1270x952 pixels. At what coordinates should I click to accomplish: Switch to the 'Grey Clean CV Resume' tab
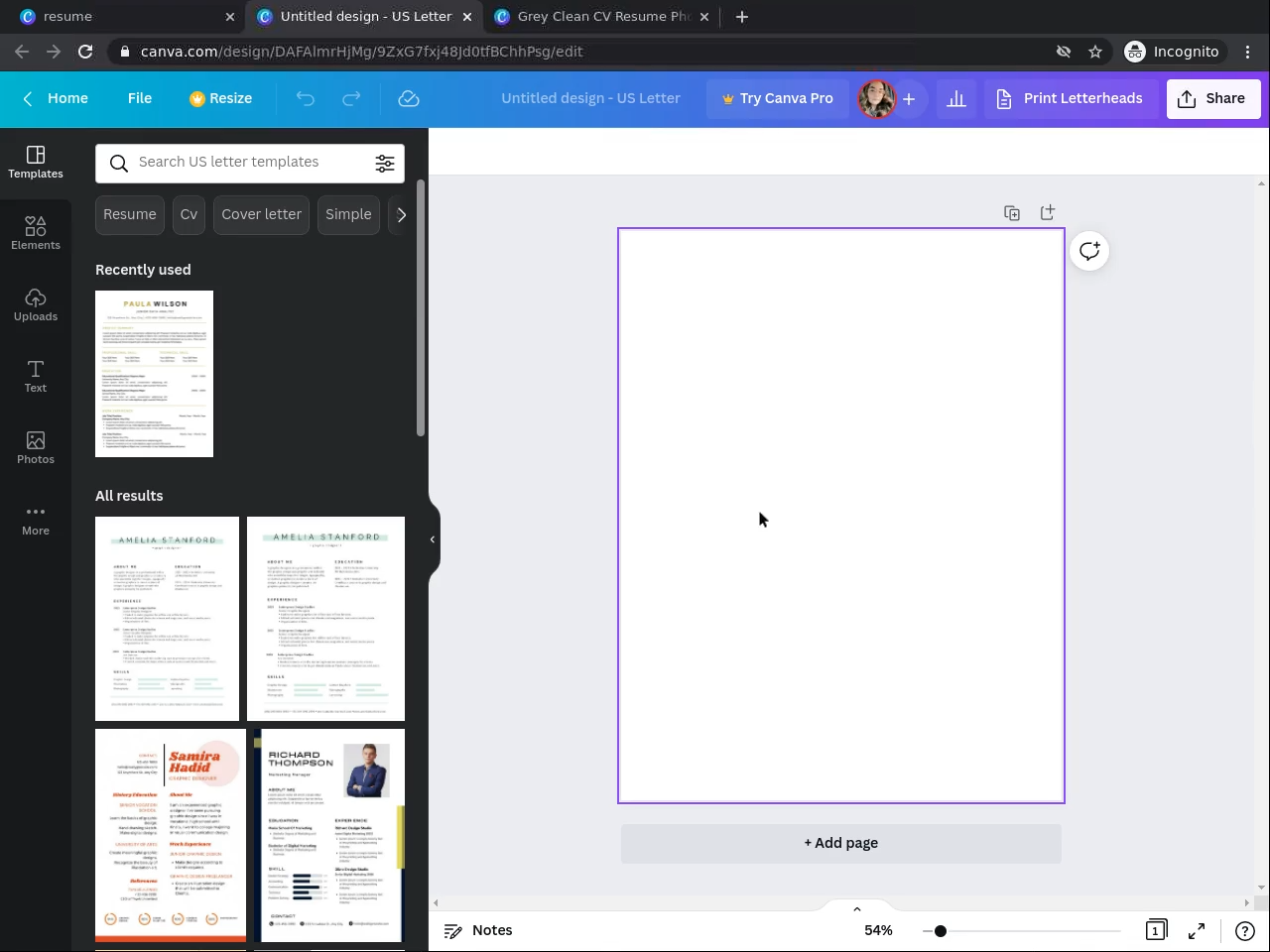[601, 17]
